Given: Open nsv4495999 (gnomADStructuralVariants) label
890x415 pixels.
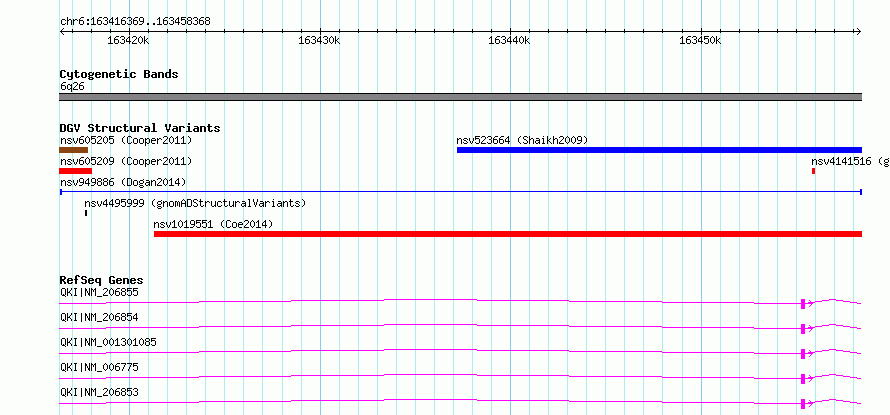Looking at the screenshot, I should click(x=195, y=203).
